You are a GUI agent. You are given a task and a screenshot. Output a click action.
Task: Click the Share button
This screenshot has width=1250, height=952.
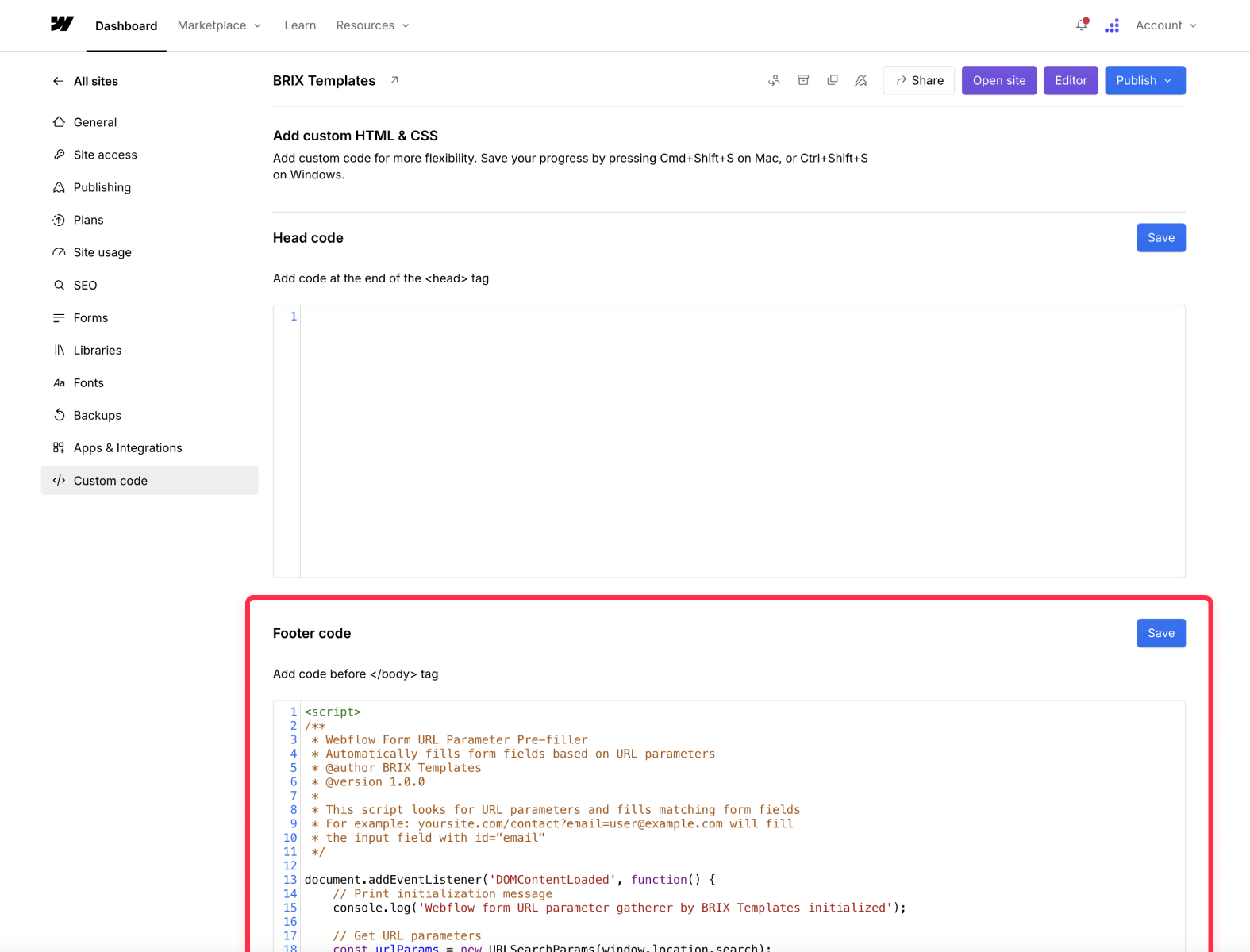coord(919,80)
